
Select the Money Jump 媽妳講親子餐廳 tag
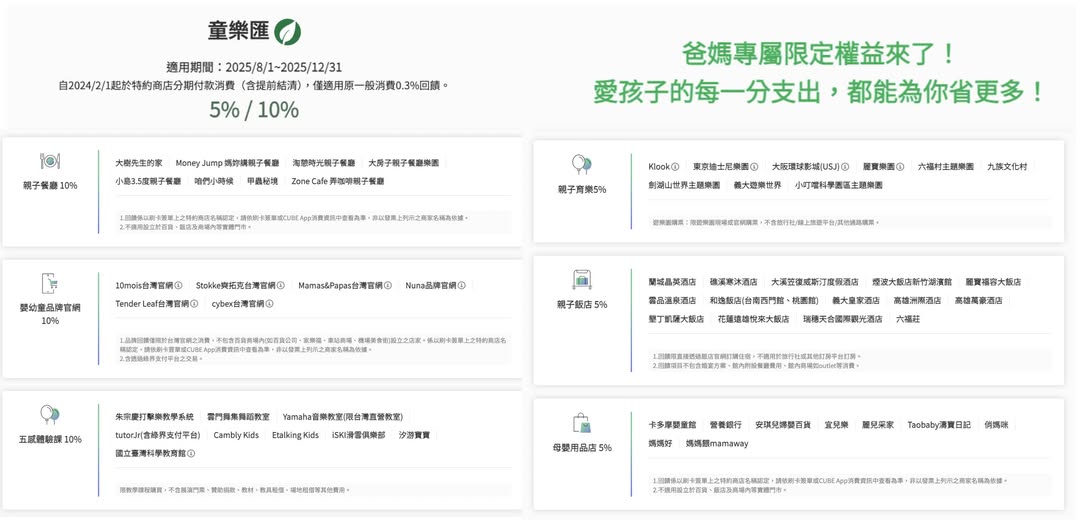tap(227, 163)
